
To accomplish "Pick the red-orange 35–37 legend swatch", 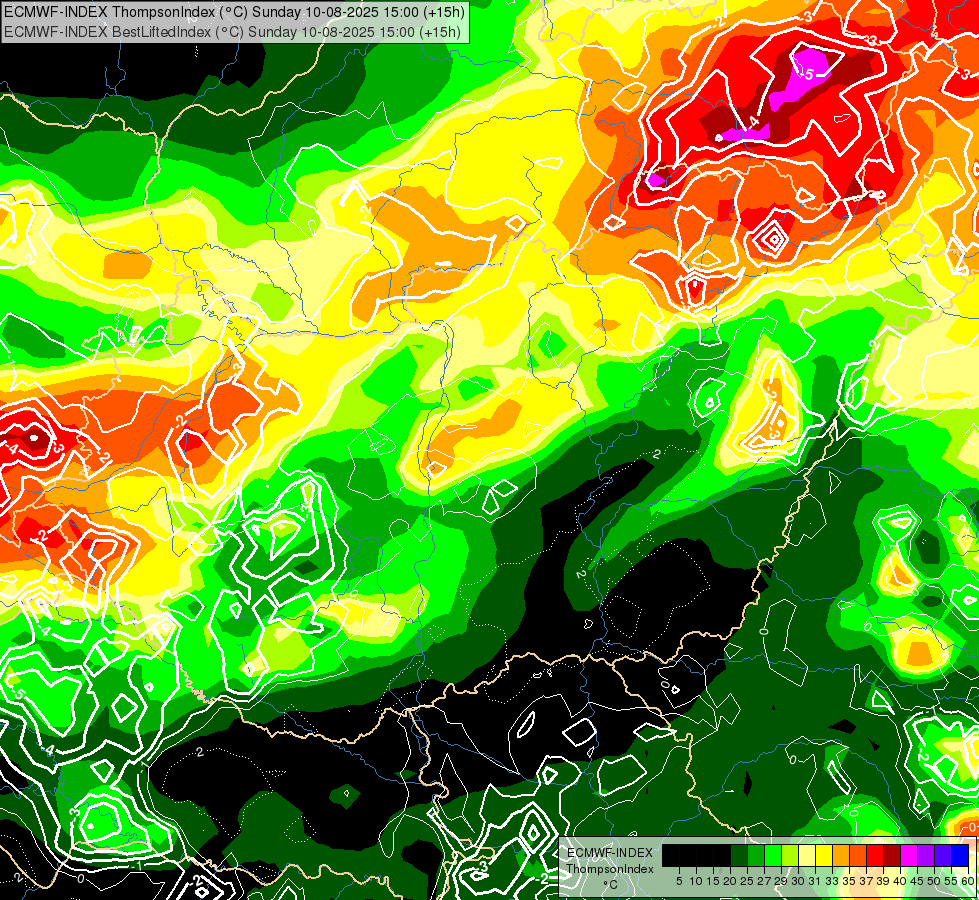I will point(858,855).
